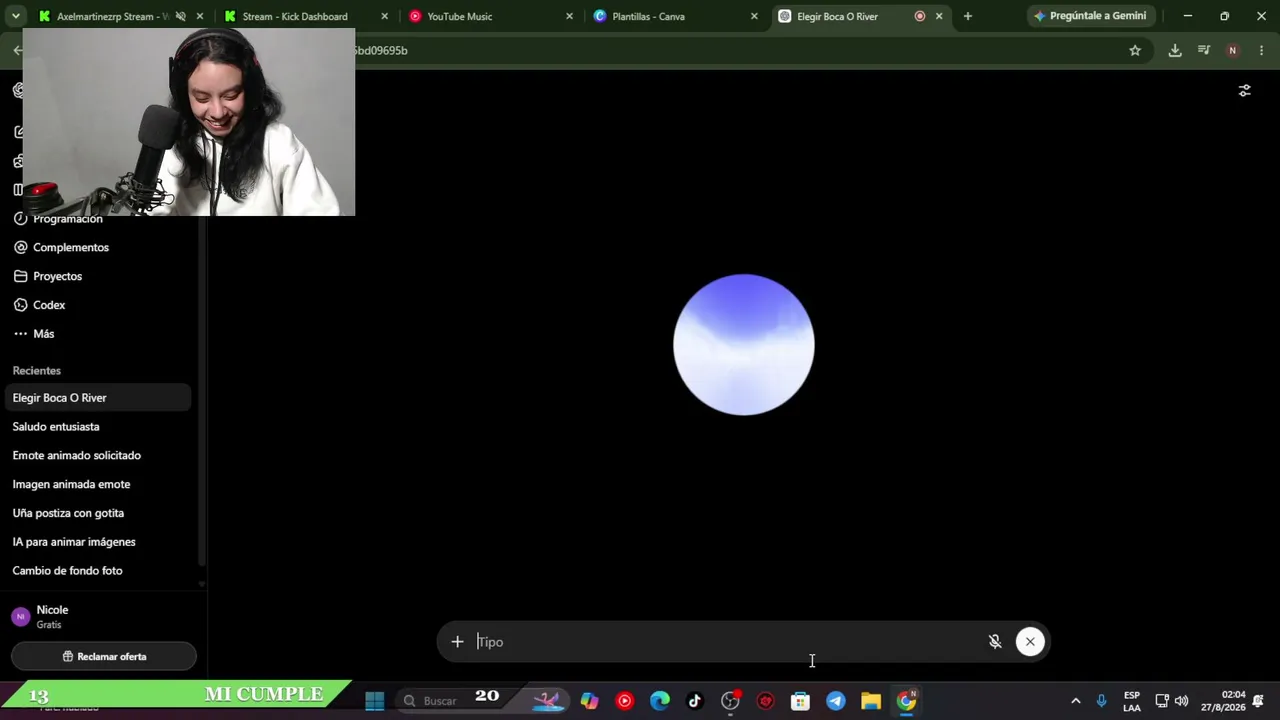Open the Chrome profile N avatar

click(1232, 50)
